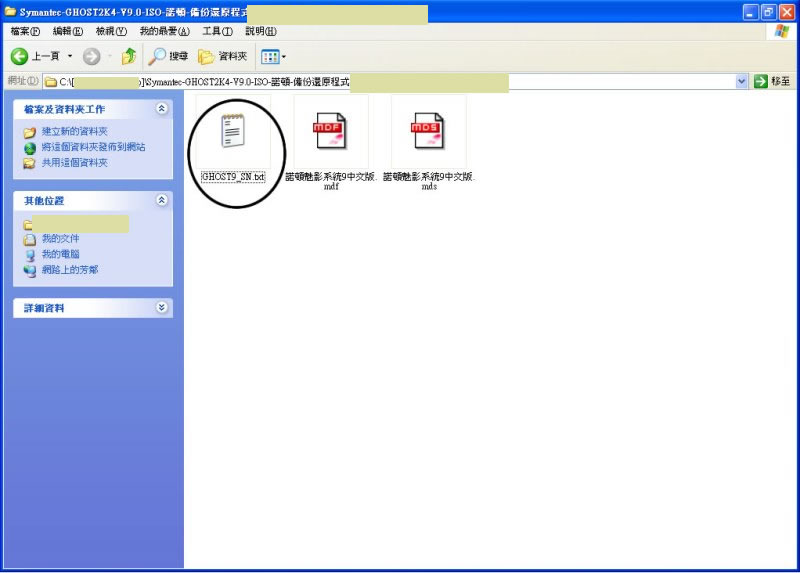
Task: Collapse the 檔案及資料夾工作 panel chevron
Action: (162, 108)
